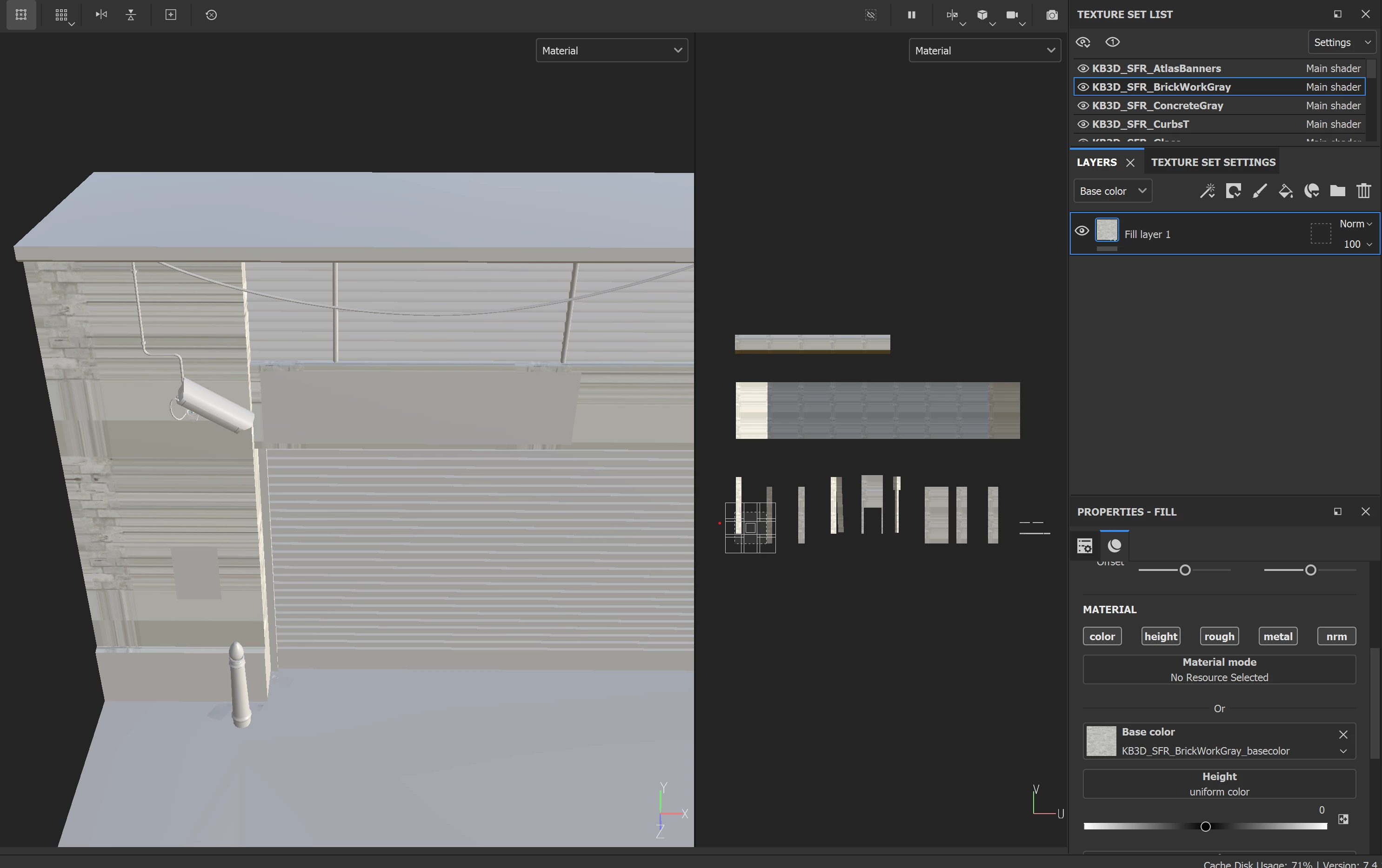Pause the viewport rendering
The width and height of the screenshot is (1382, 868).
click(x=911, y=15)
